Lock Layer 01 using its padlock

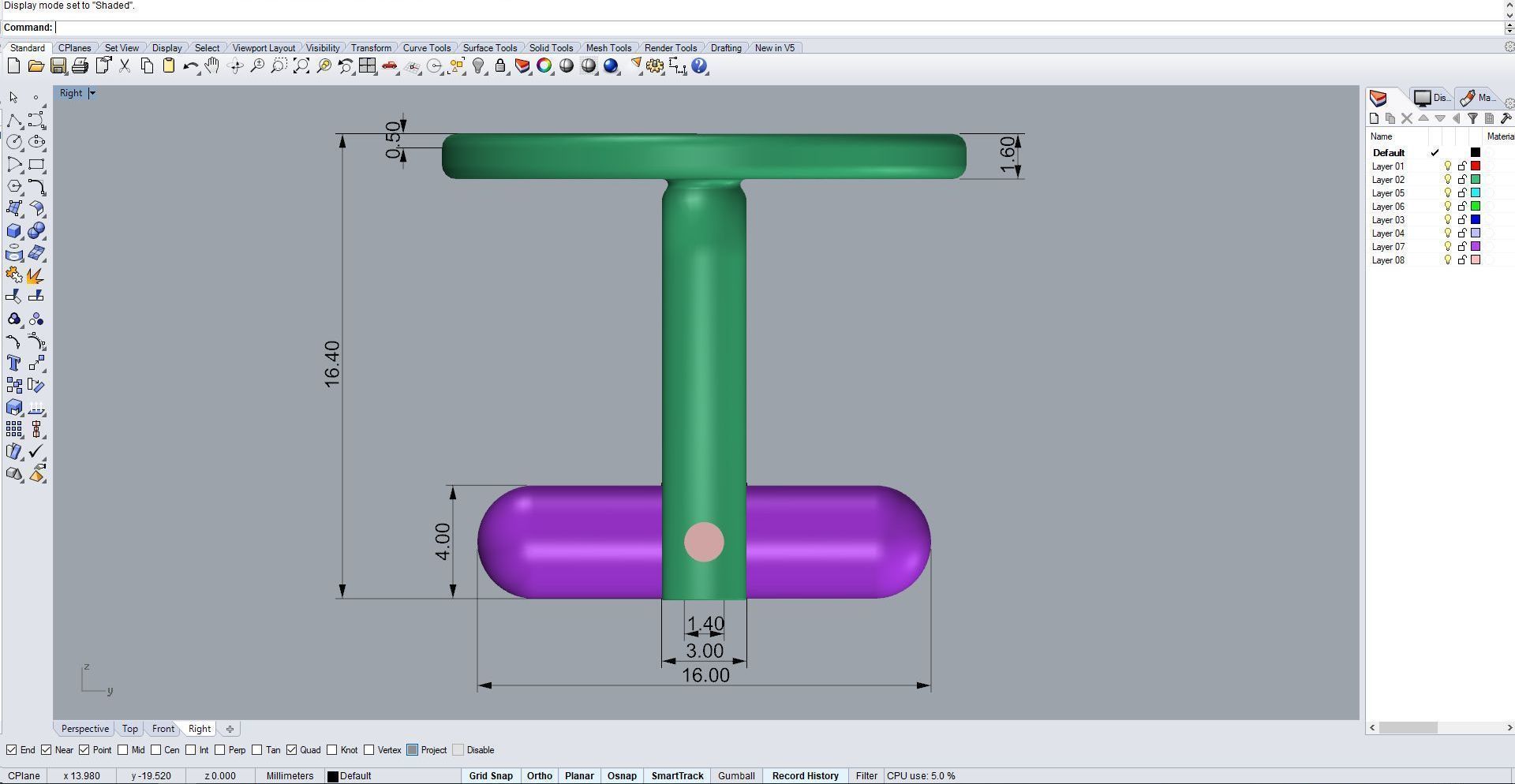(1462, 166)
